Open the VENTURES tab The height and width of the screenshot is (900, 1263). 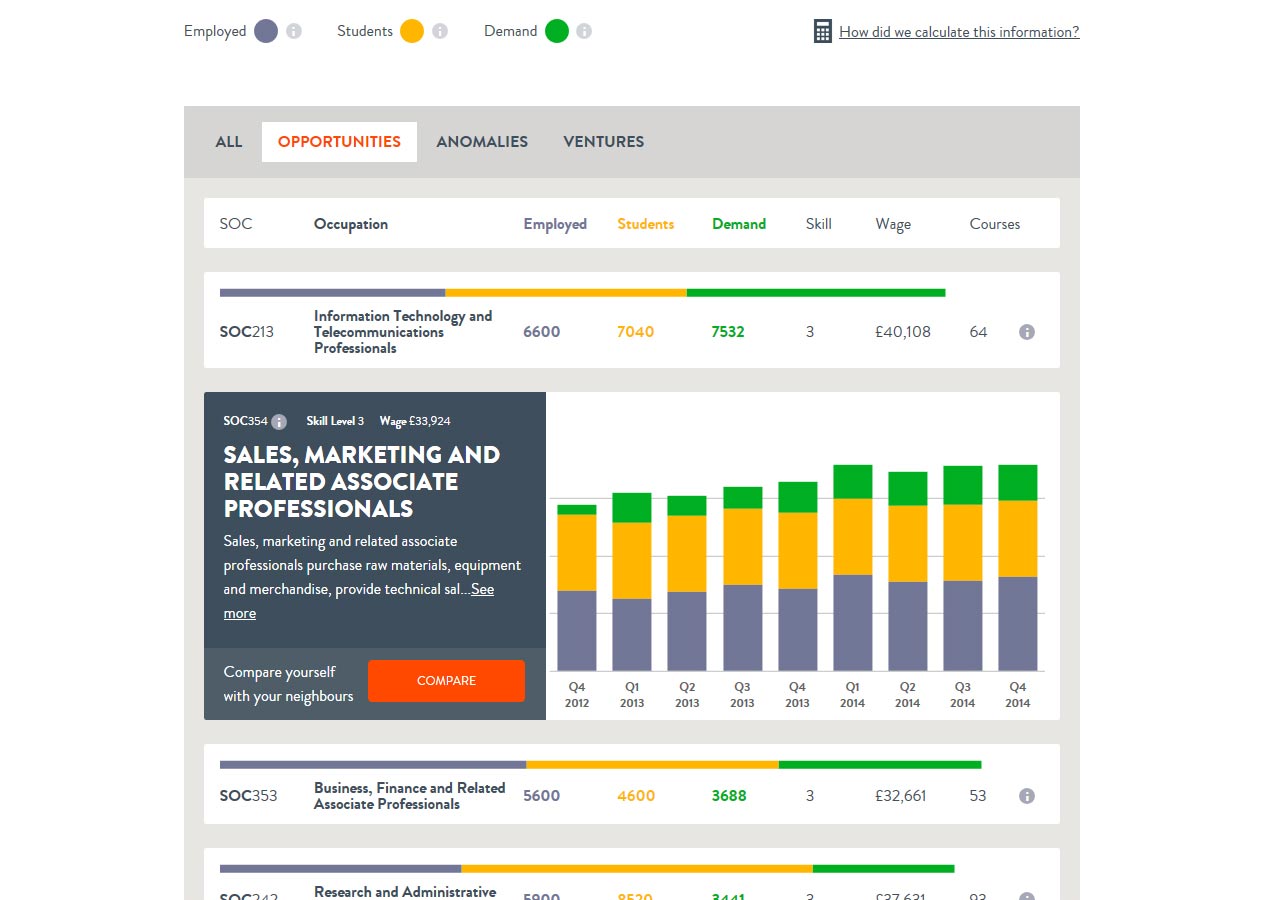click(603, 142)
